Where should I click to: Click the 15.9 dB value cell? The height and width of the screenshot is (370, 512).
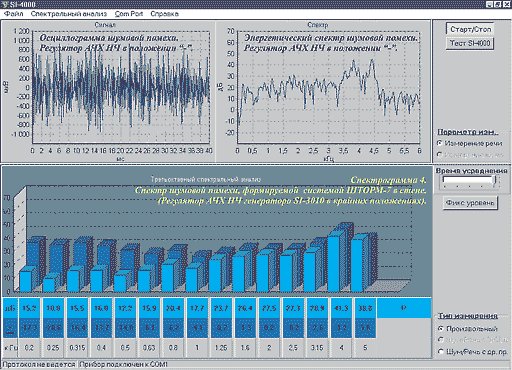149,308
